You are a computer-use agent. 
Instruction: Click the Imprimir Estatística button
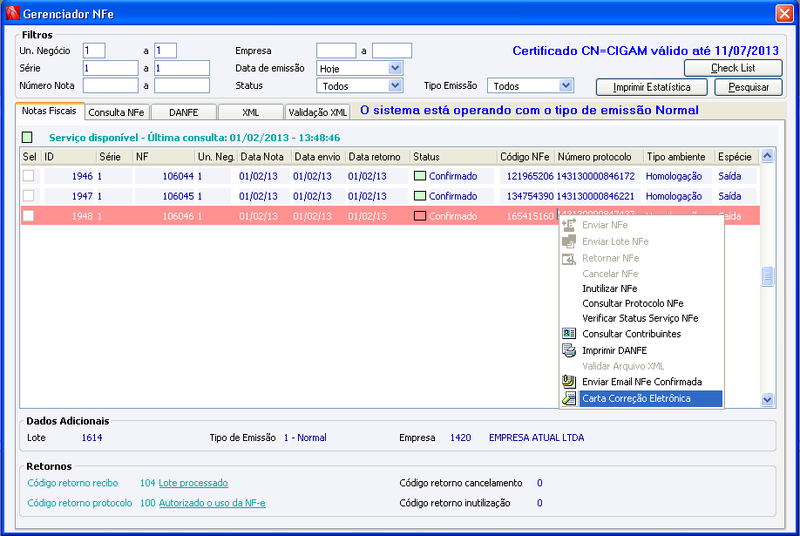[x=652, y=87]
